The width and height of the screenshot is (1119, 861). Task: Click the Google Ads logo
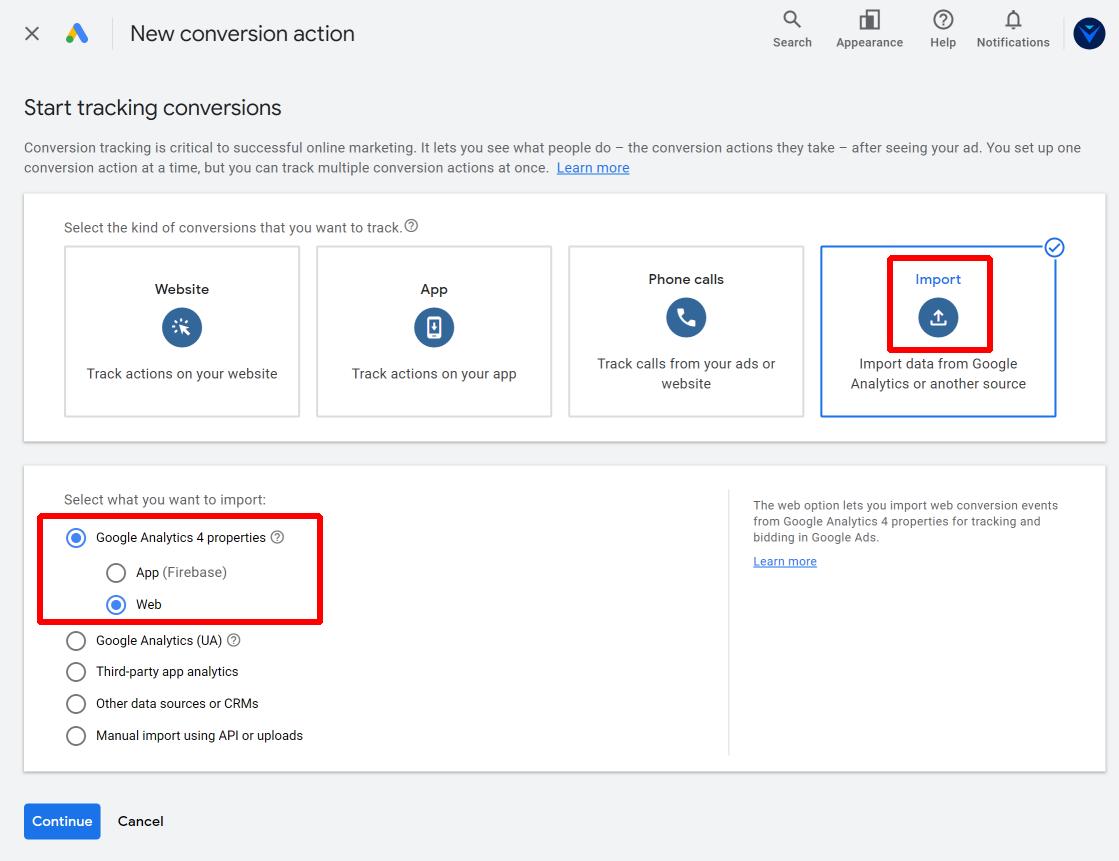click(x=77, y=34)
